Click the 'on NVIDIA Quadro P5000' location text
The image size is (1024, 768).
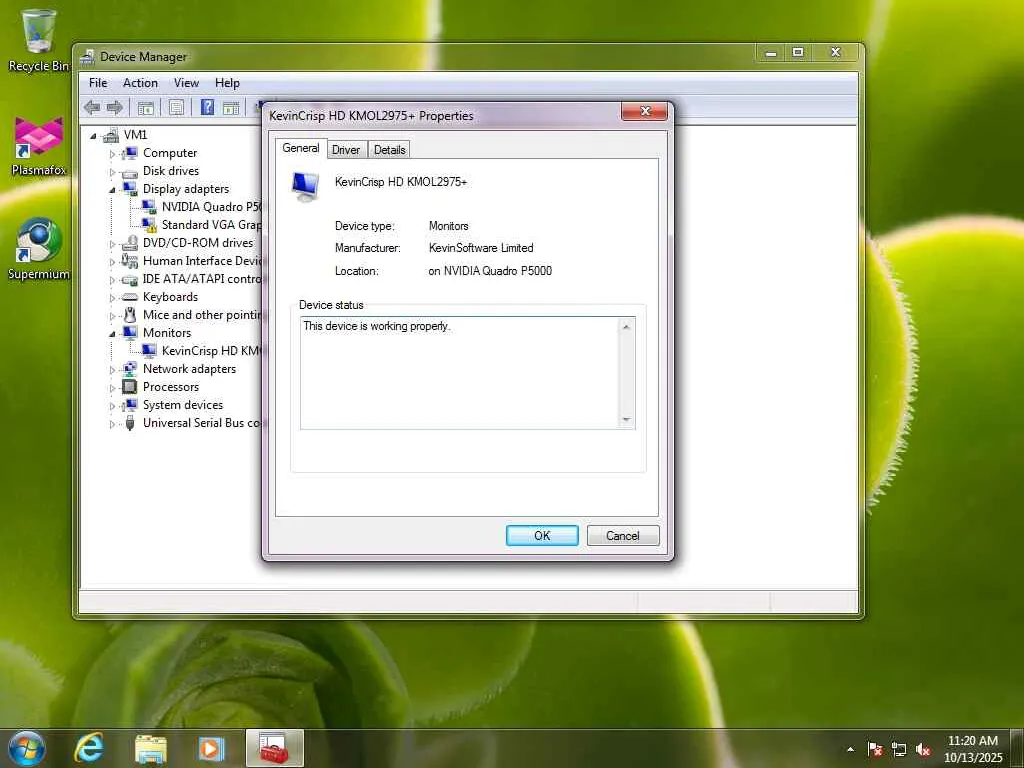click(x=490, y=271)
